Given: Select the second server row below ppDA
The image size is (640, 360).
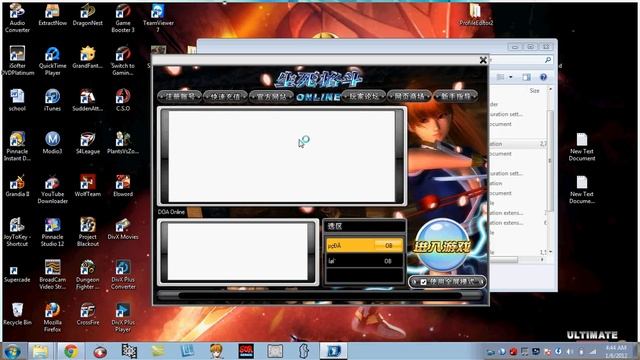Looking at the screenshot, I should pyautogui.click(x=364, y=261).
